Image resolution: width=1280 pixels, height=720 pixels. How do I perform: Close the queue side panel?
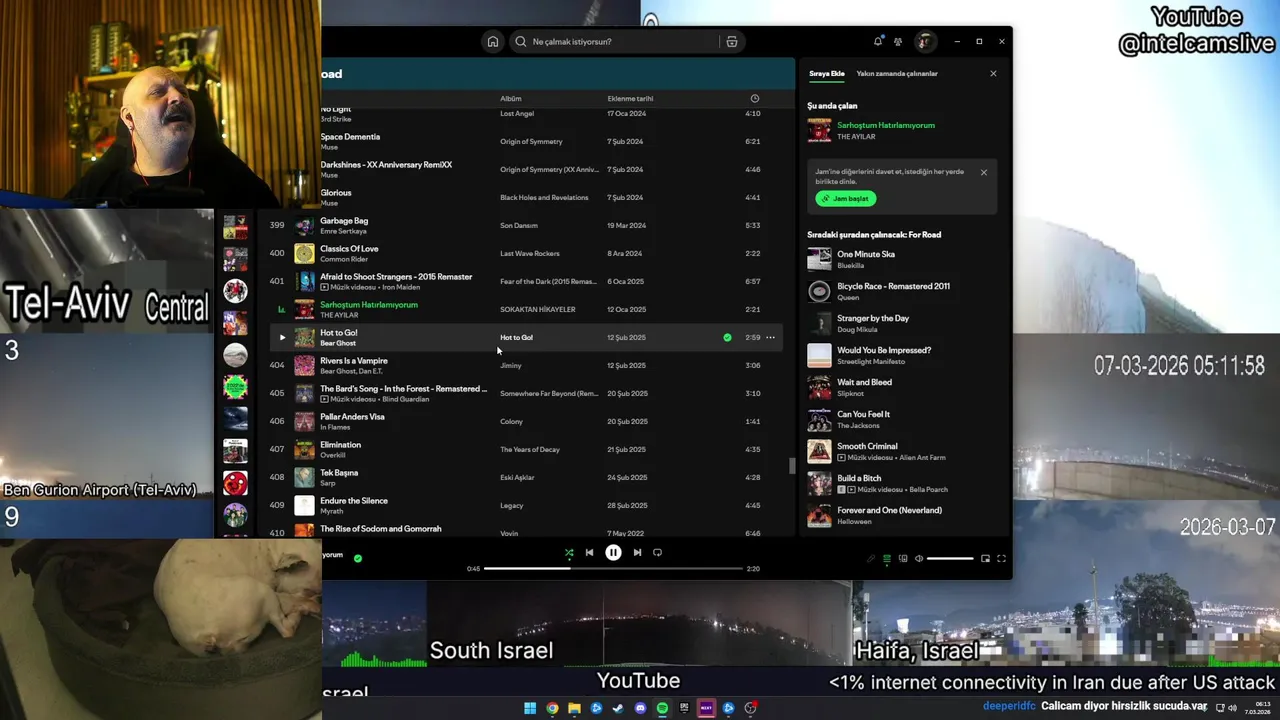point(993,73)
